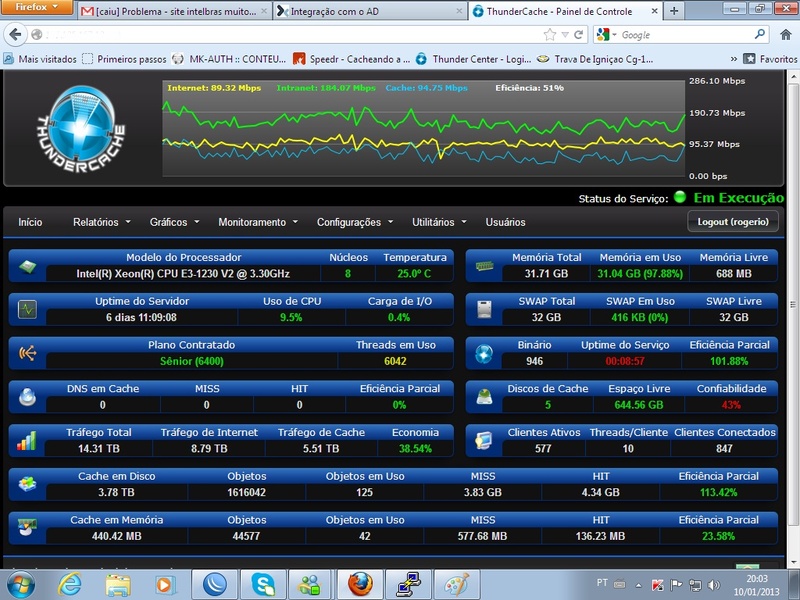Click the 38.54% Economia value
Image resolution: width=800 pixels, height=600 pixels.
[x=415, y=448]
